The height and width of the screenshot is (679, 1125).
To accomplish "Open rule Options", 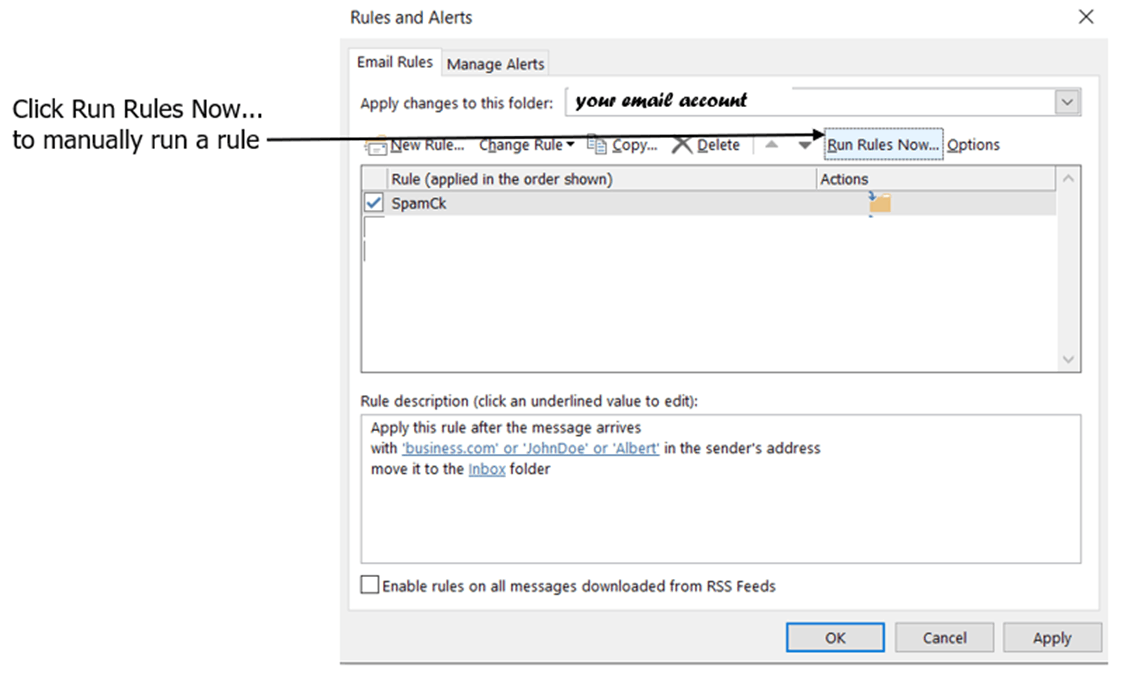I will pyautogui.click(x=973, y=145).
